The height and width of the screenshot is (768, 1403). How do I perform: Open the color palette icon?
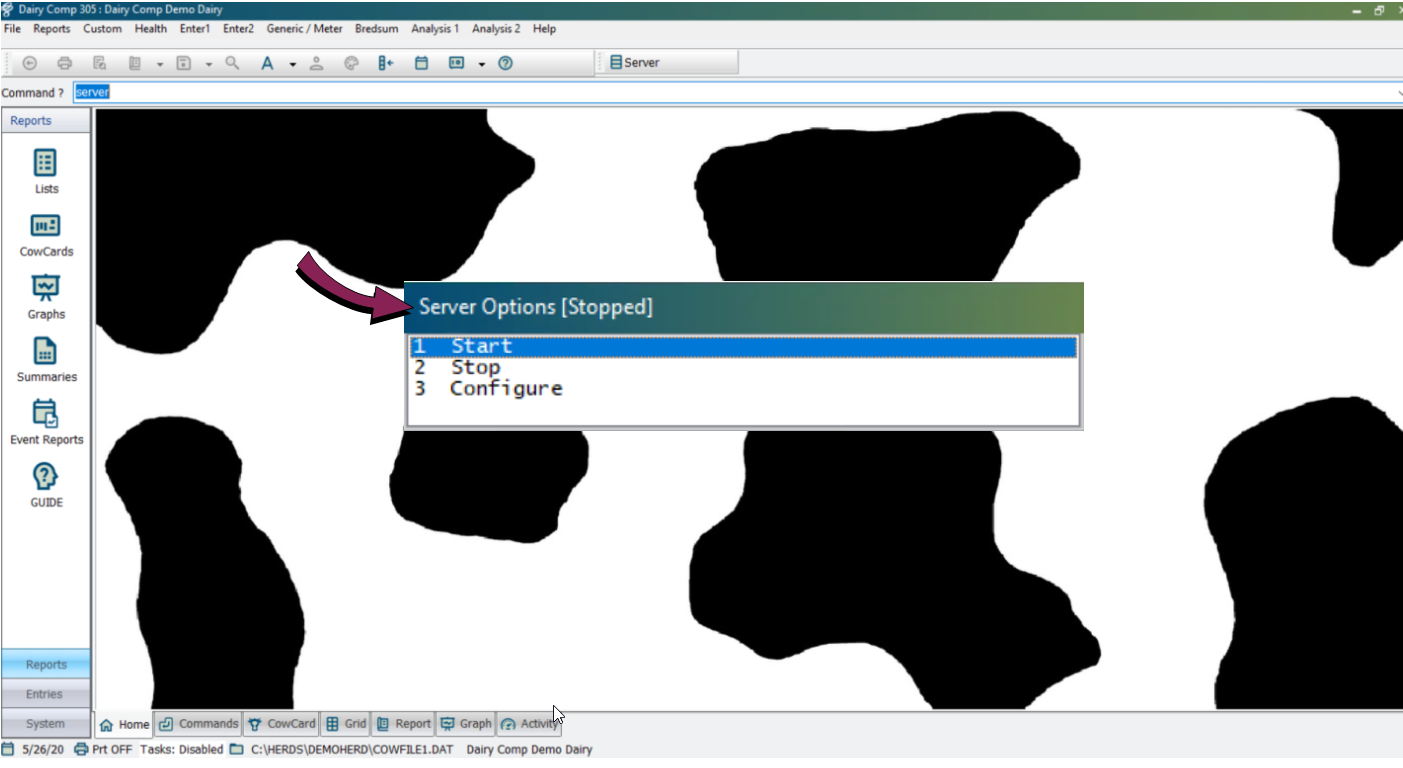(351, 63)
